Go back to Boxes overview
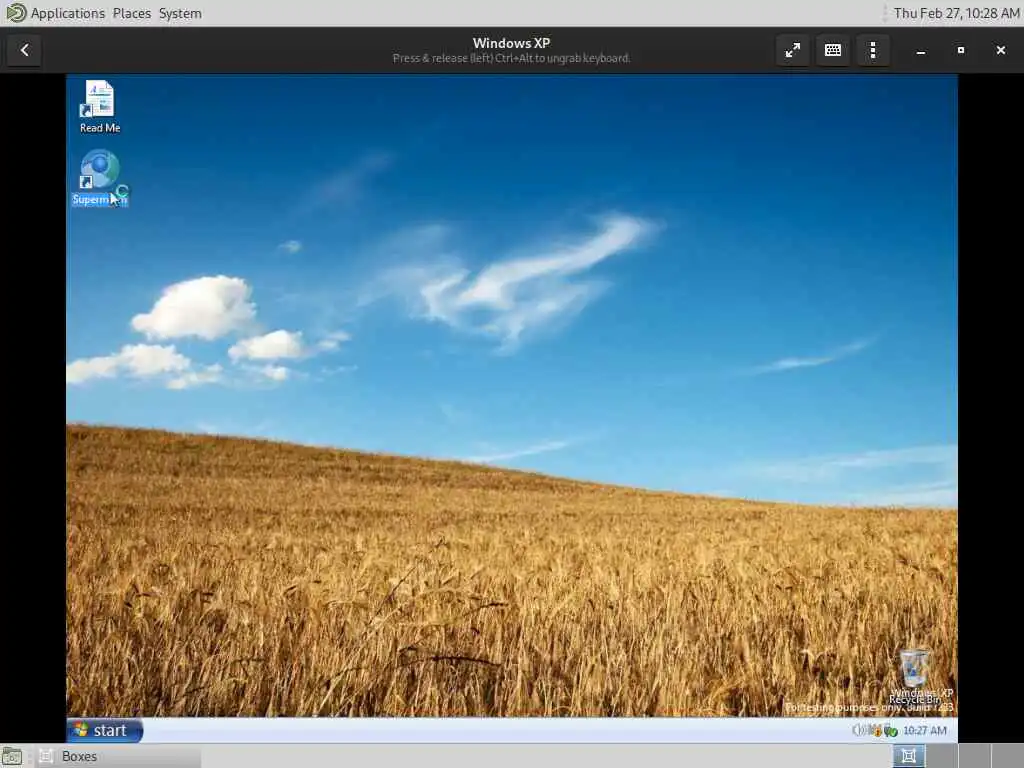 [24, 50]
